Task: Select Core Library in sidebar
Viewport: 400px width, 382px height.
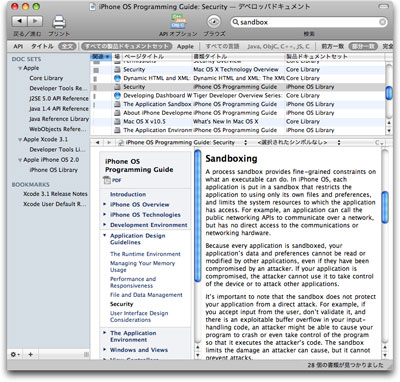Action: 46,78
